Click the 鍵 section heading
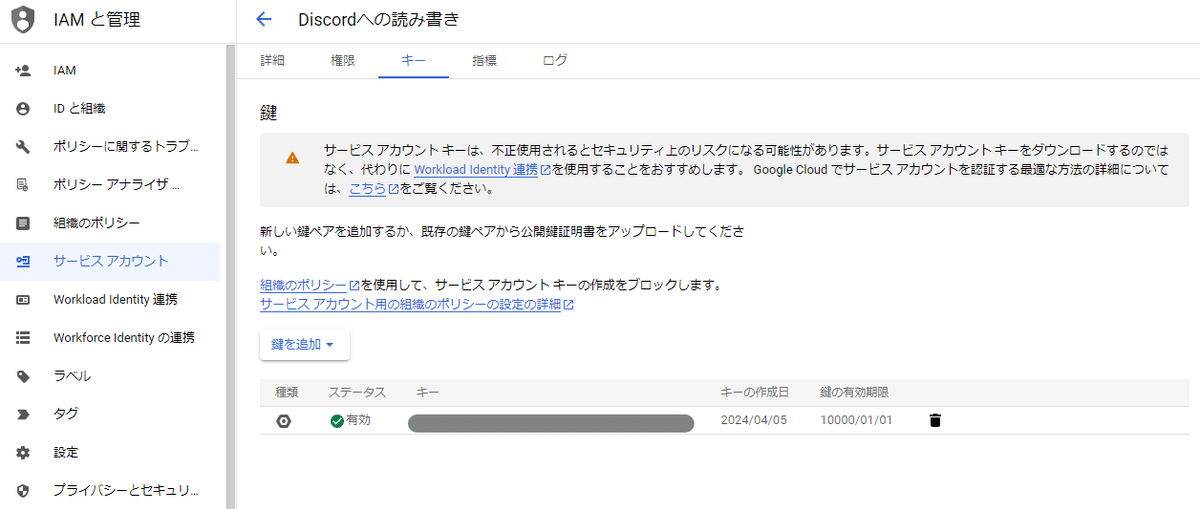 pos(268,113)
